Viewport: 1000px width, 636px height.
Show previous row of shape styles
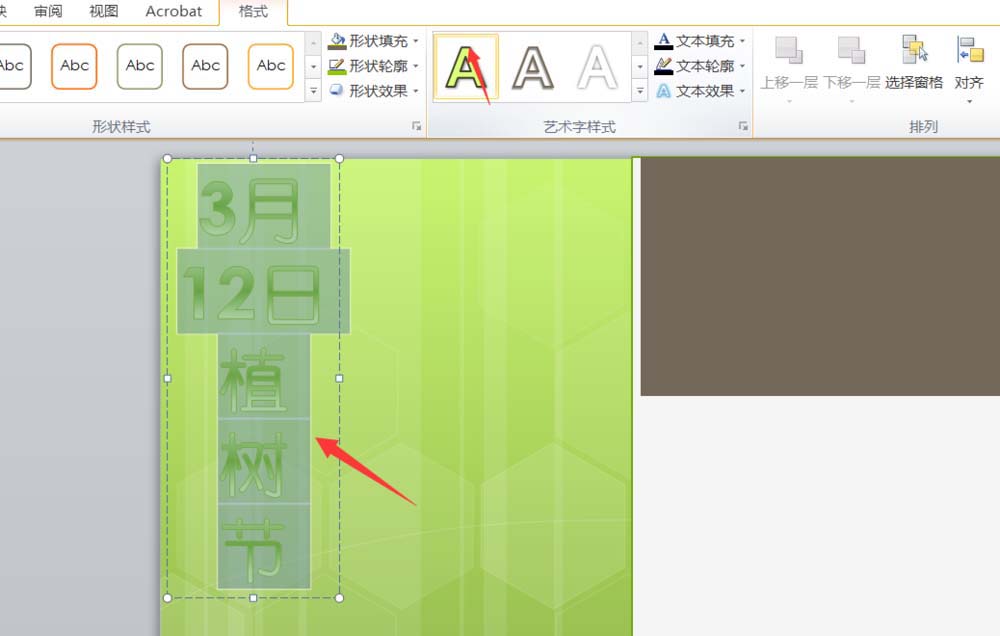(x=313, y=43)
